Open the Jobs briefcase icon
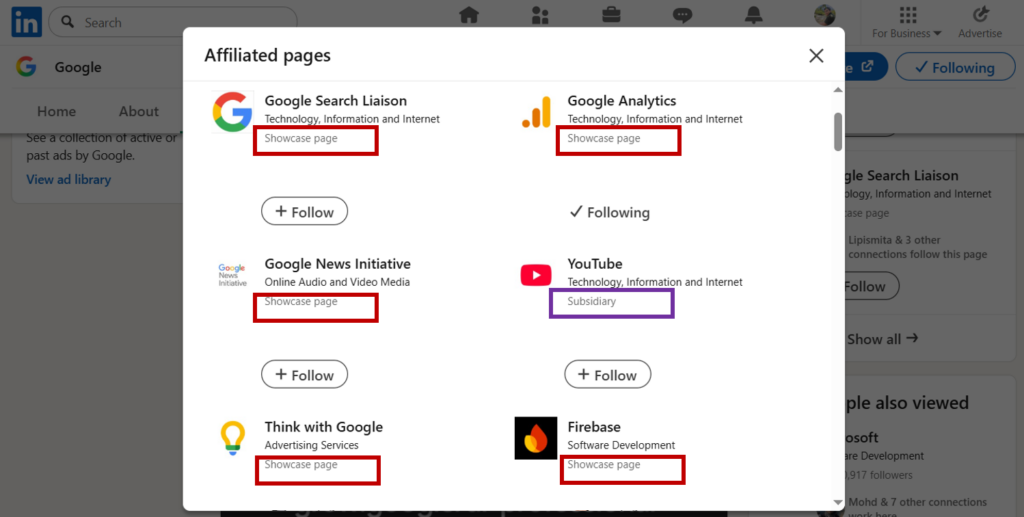1024x517 pixels. point(611,15)
